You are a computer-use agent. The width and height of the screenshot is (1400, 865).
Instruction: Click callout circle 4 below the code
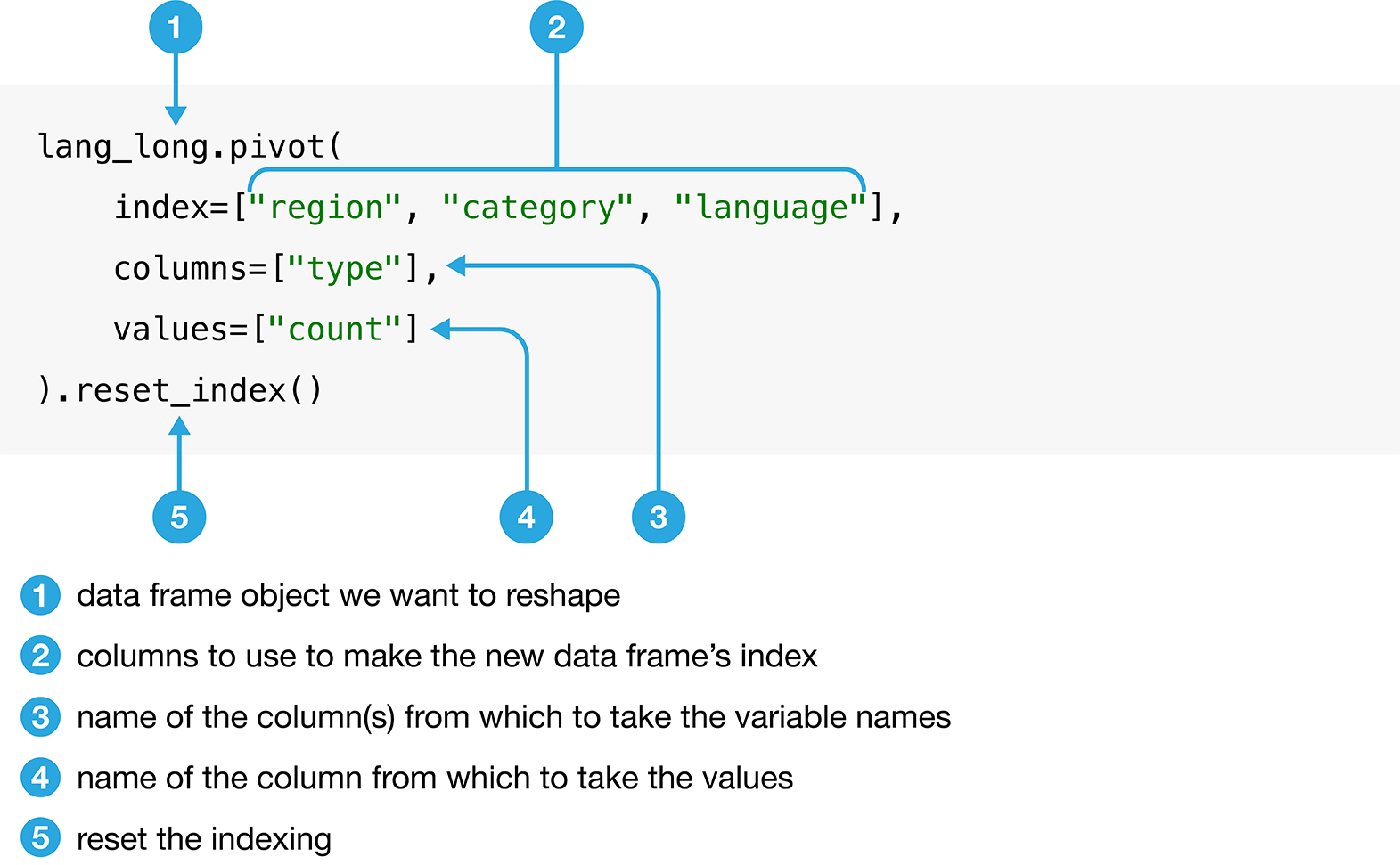pyautogui.click(x=526, y=517)
